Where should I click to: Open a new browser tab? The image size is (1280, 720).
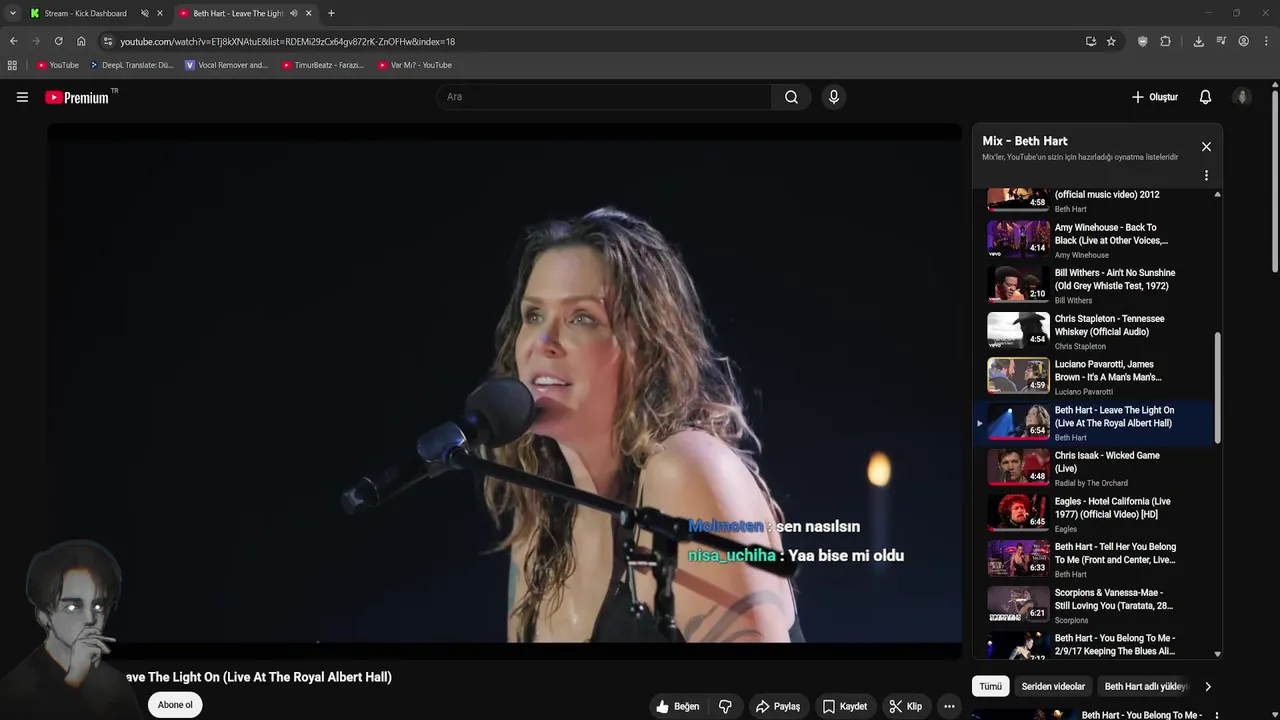click(331, 13)
